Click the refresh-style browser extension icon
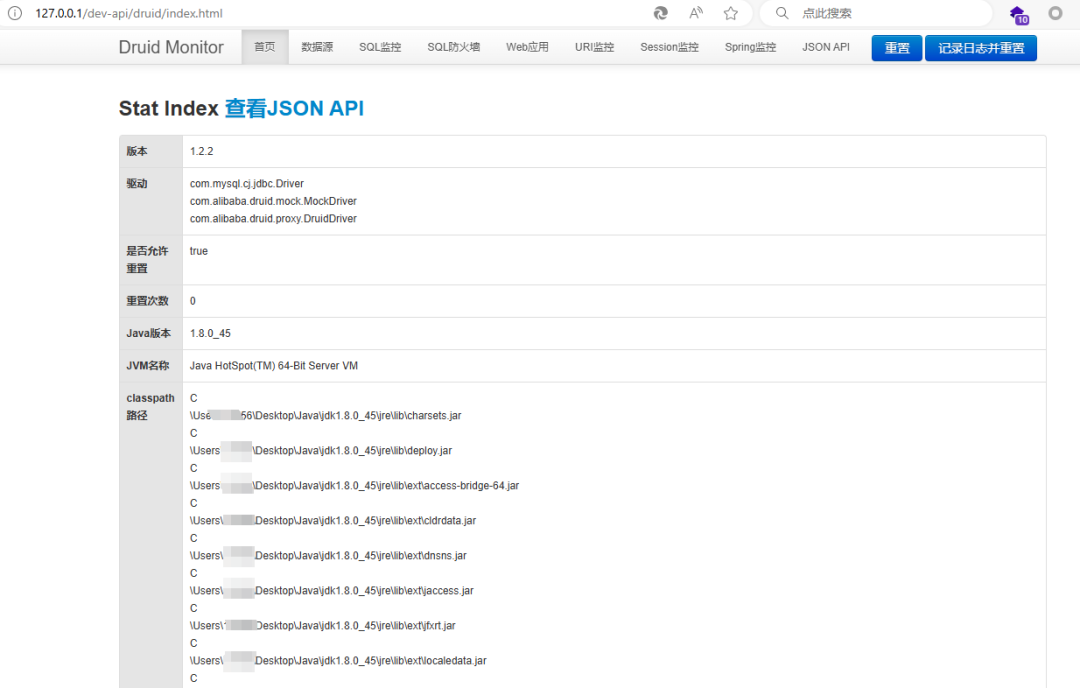Image resolution: width=1080 pixels, height=688 pixels. pyautogui.click(x=661, y=13)
